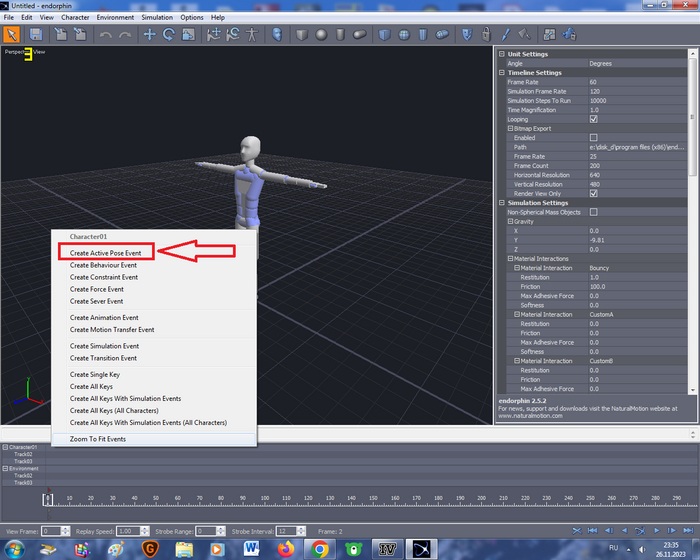Screen dimensions: 700x560
Task: Click Create Behaviour Event entry
Action: pyautogui.click(x=103, y=265)
